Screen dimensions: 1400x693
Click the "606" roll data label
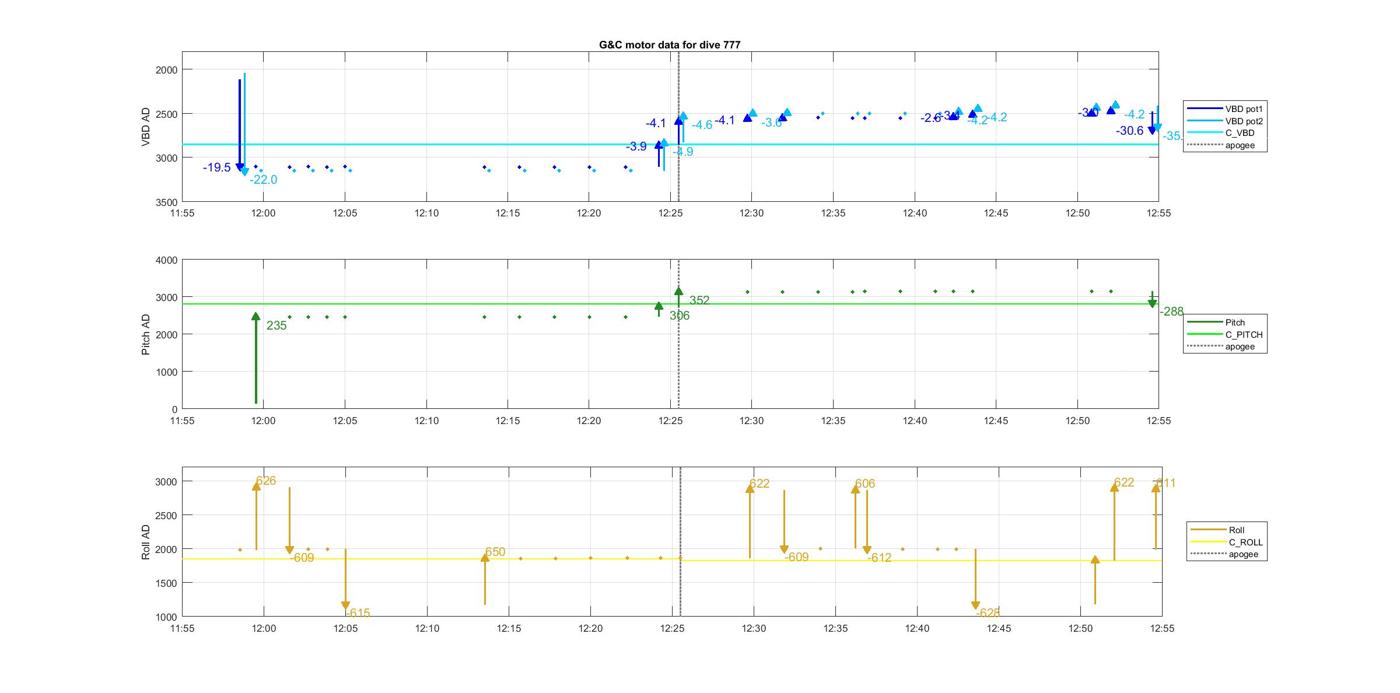865,484
